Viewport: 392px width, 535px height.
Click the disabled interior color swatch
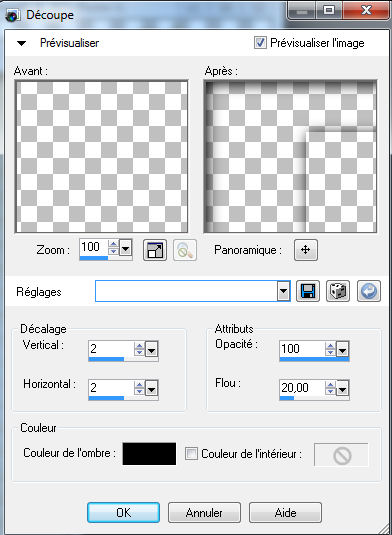point(341,455)
